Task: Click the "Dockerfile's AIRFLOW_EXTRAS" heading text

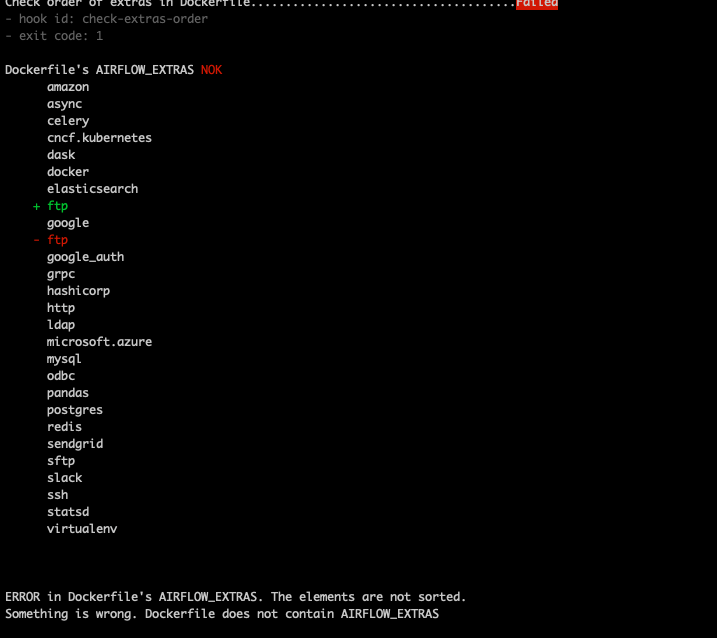Action: click(x=99, y=70)
